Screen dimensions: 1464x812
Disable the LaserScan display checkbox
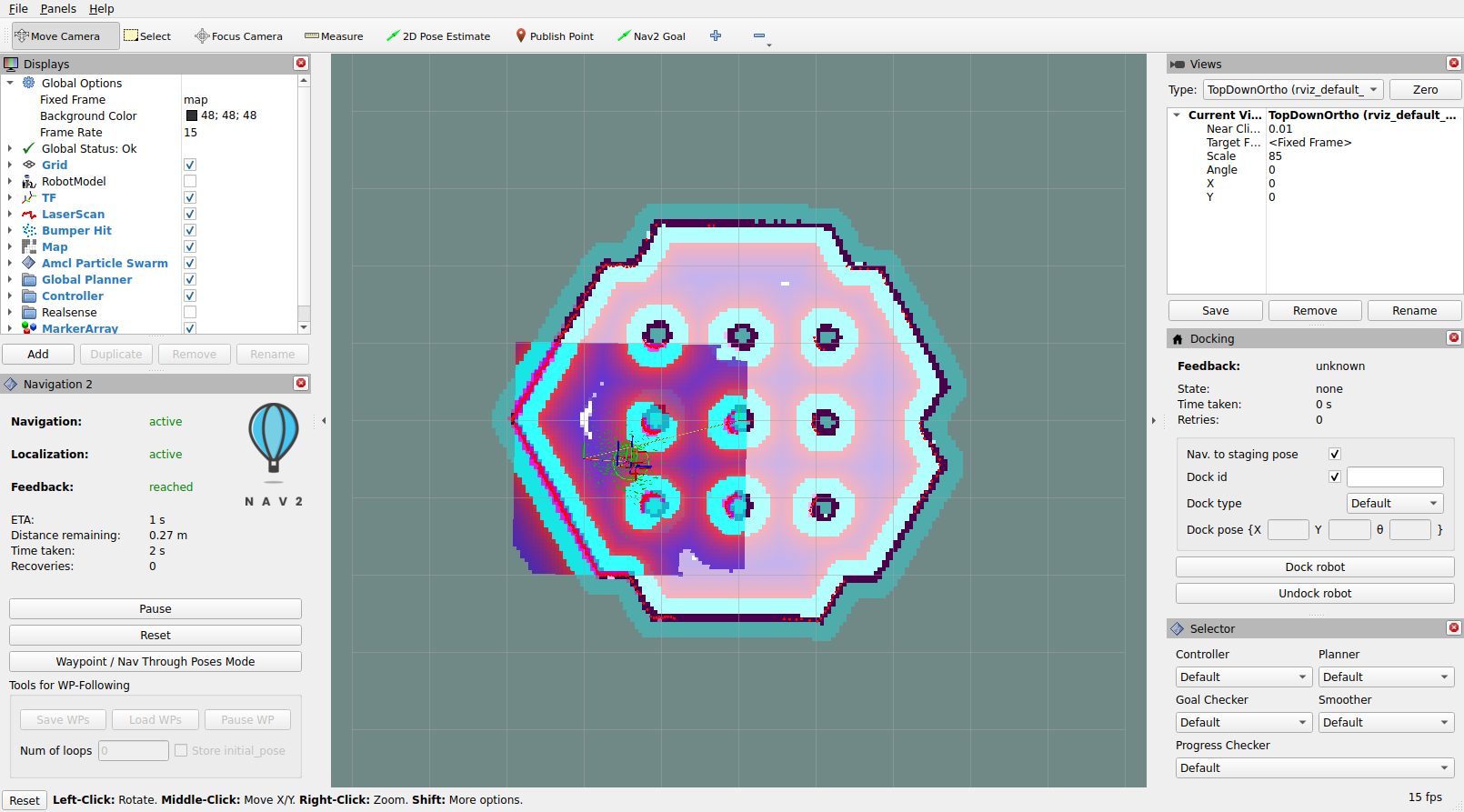pyautogui.click(x=190, y=215)
